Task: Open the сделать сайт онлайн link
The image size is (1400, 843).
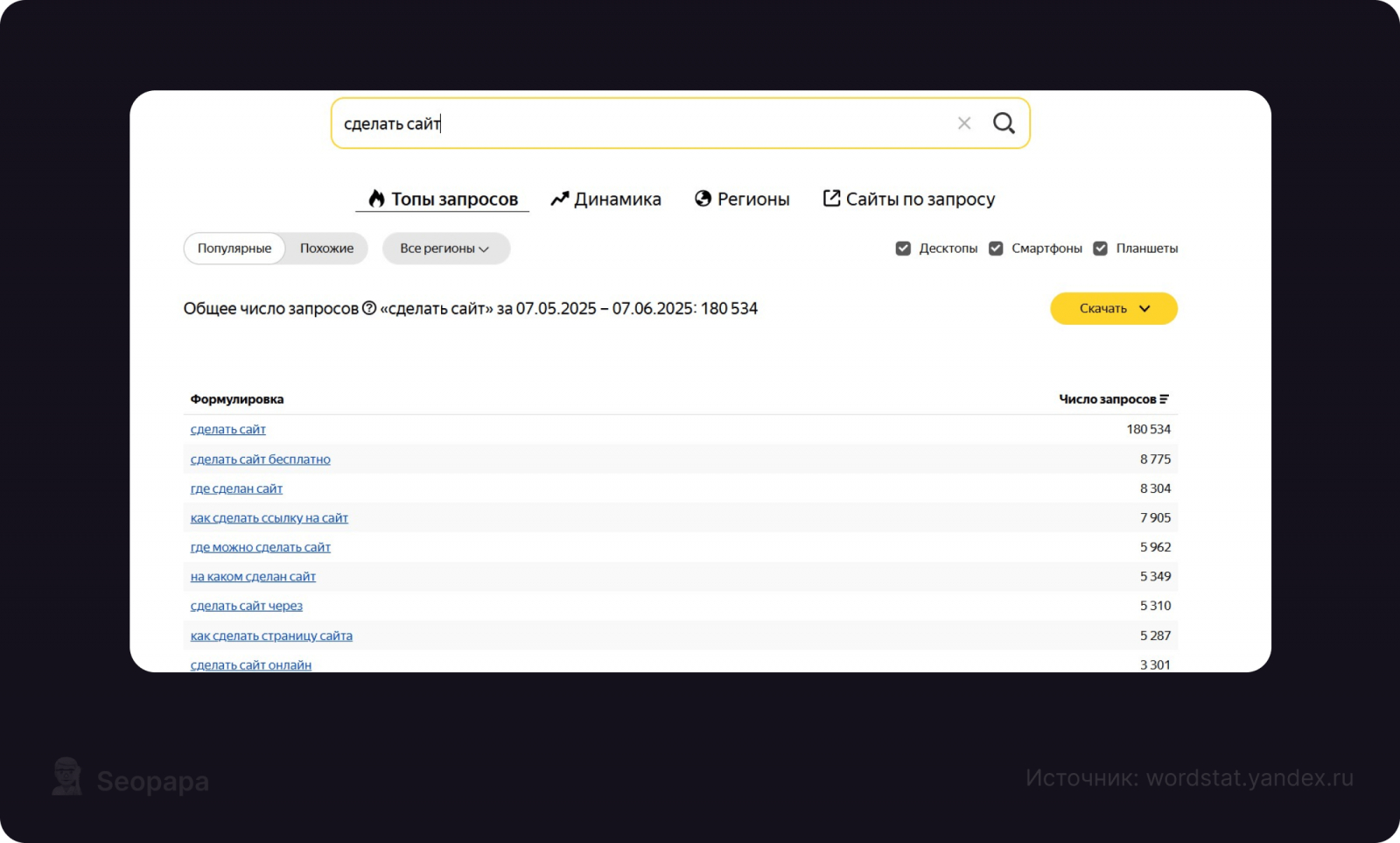Action: click(251, 664)
